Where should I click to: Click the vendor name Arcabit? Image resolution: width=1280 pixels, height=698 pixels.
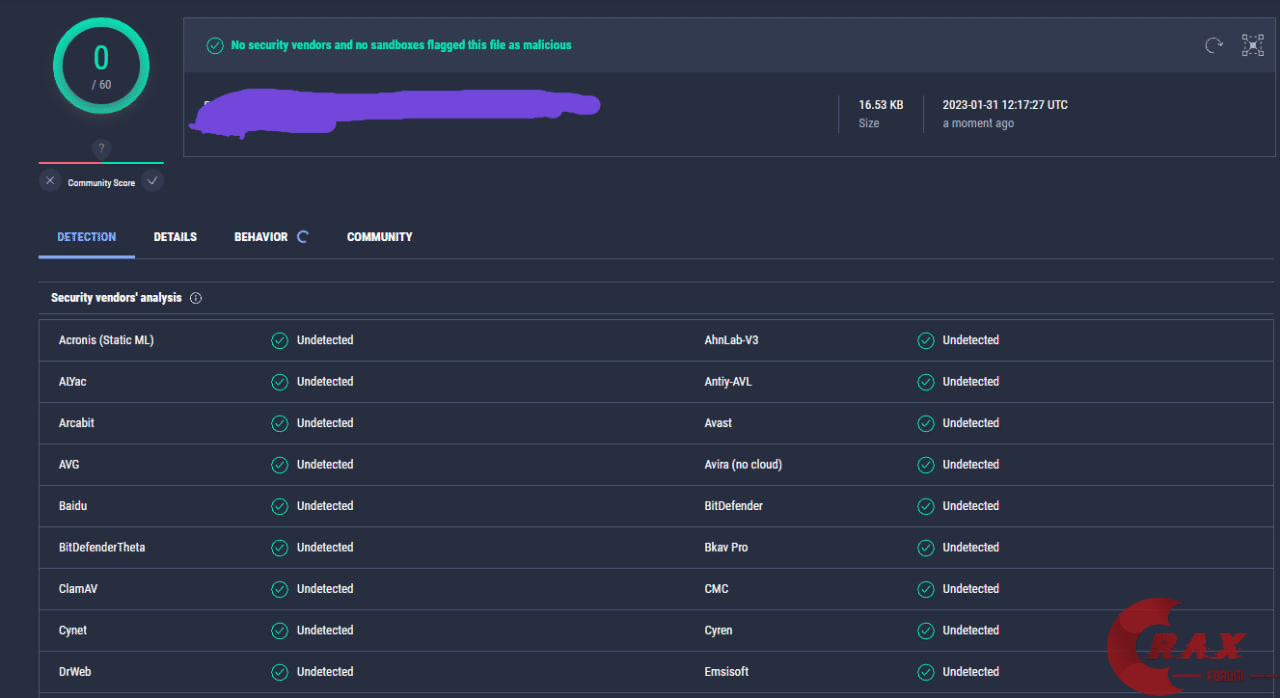click(77, 423)
